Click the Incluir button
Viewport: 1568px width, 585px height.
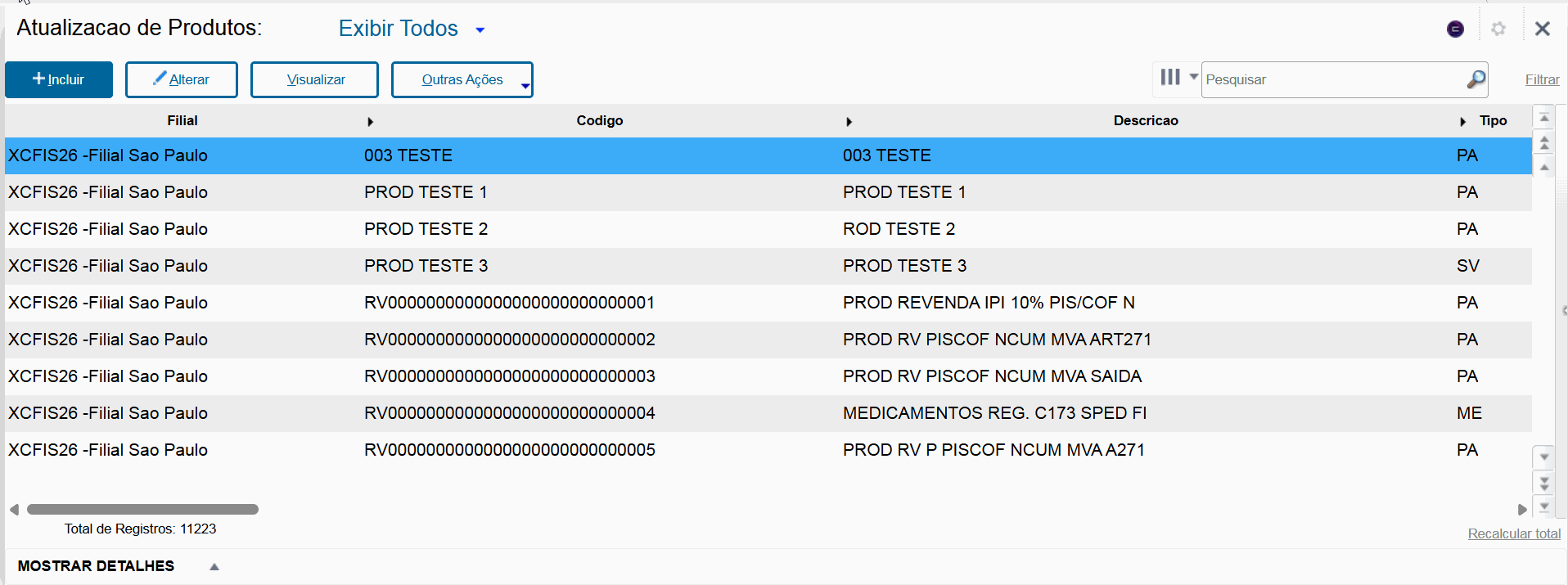59,79
